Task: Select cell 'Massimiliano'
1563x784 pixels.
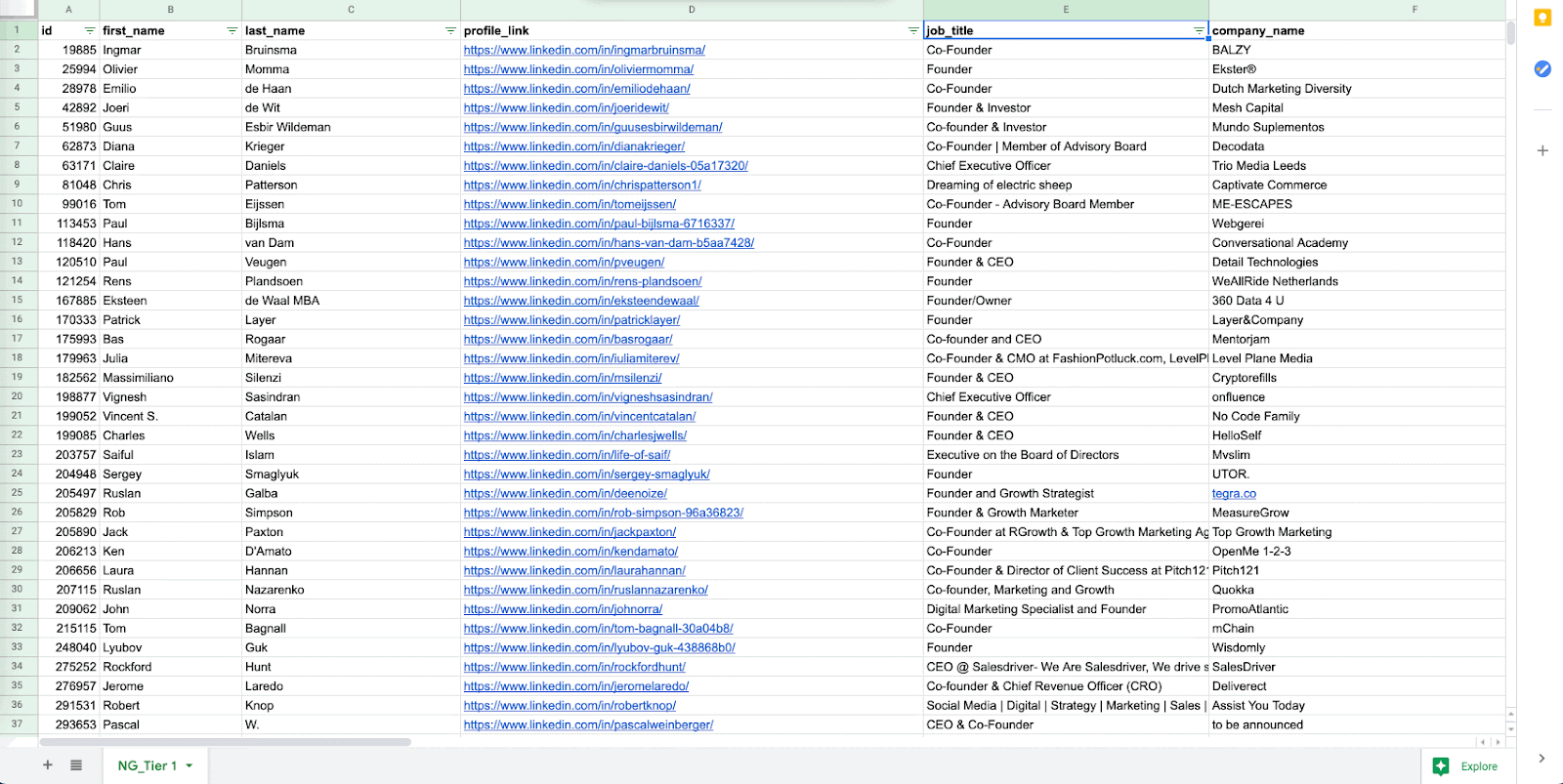Action: click(171, 378)
